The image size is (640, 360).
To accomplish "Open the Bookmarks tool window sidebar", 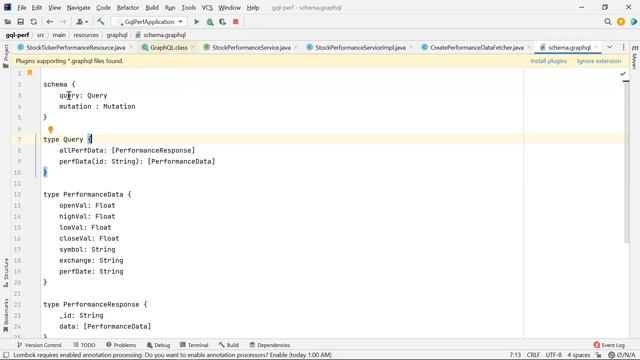I will tap(6, 316).
